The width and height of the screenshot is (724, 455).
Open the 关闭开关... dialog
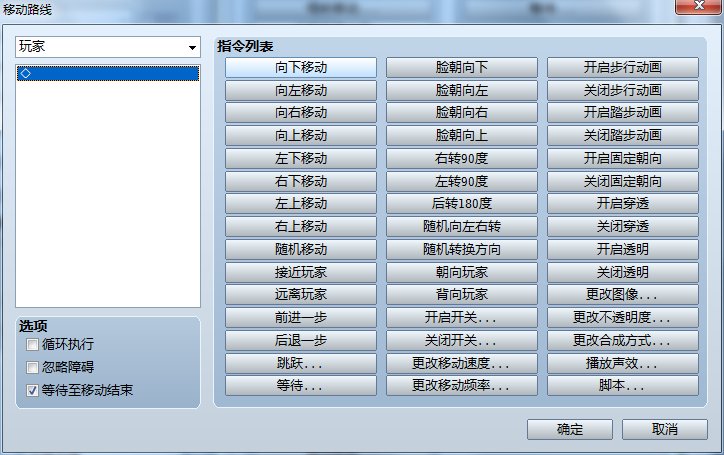click(x=462, y=340)
